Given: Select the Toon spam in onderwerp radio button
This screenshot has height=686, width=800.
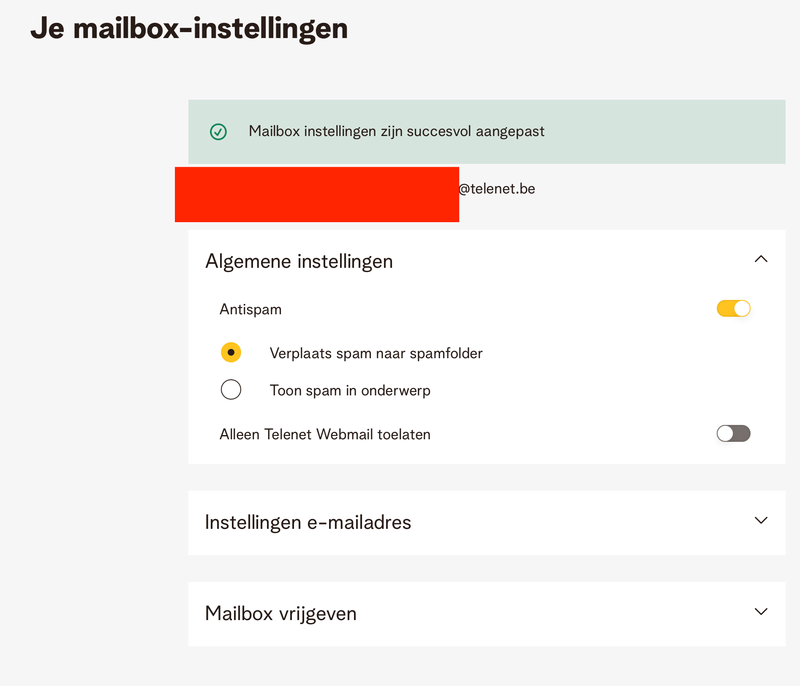Looking at the screenshot, I should tap(231, 390).
